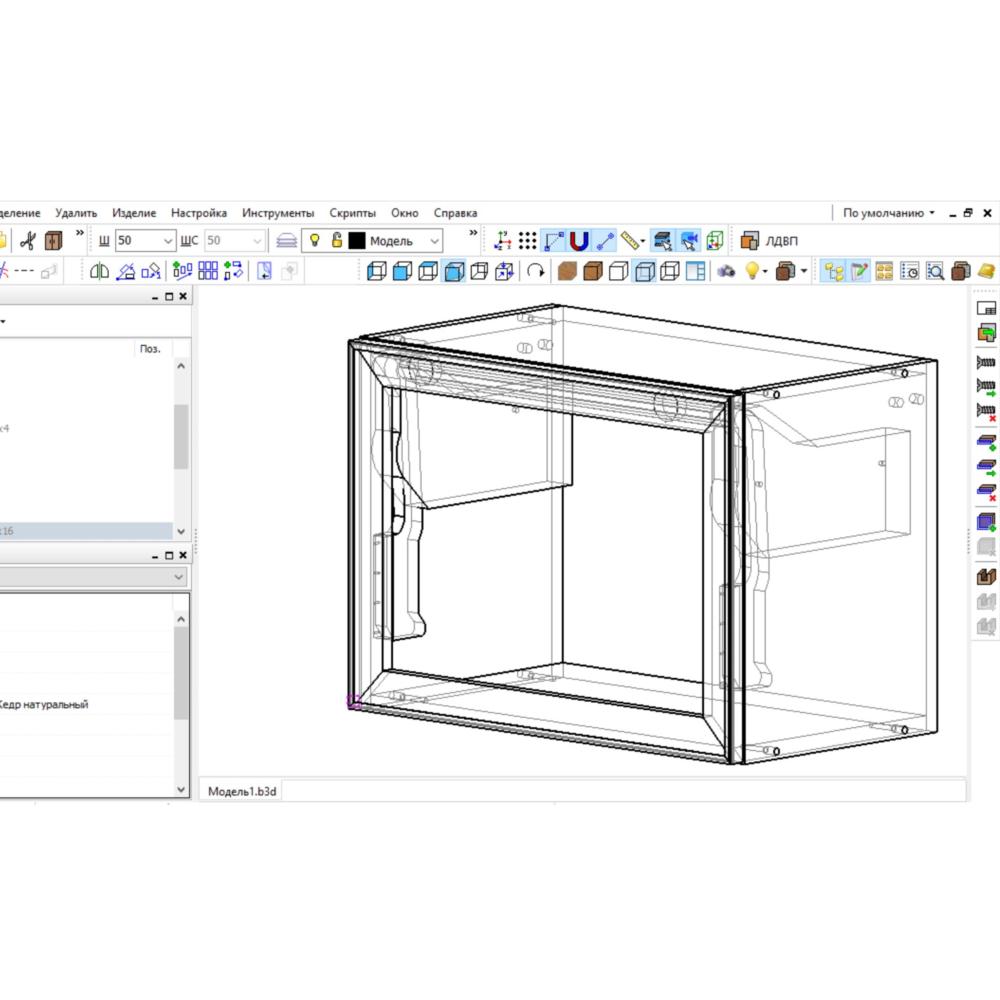Open the Скрипты menu
The height and width of the screenshot is (1000, 1000).
[352, 213]
